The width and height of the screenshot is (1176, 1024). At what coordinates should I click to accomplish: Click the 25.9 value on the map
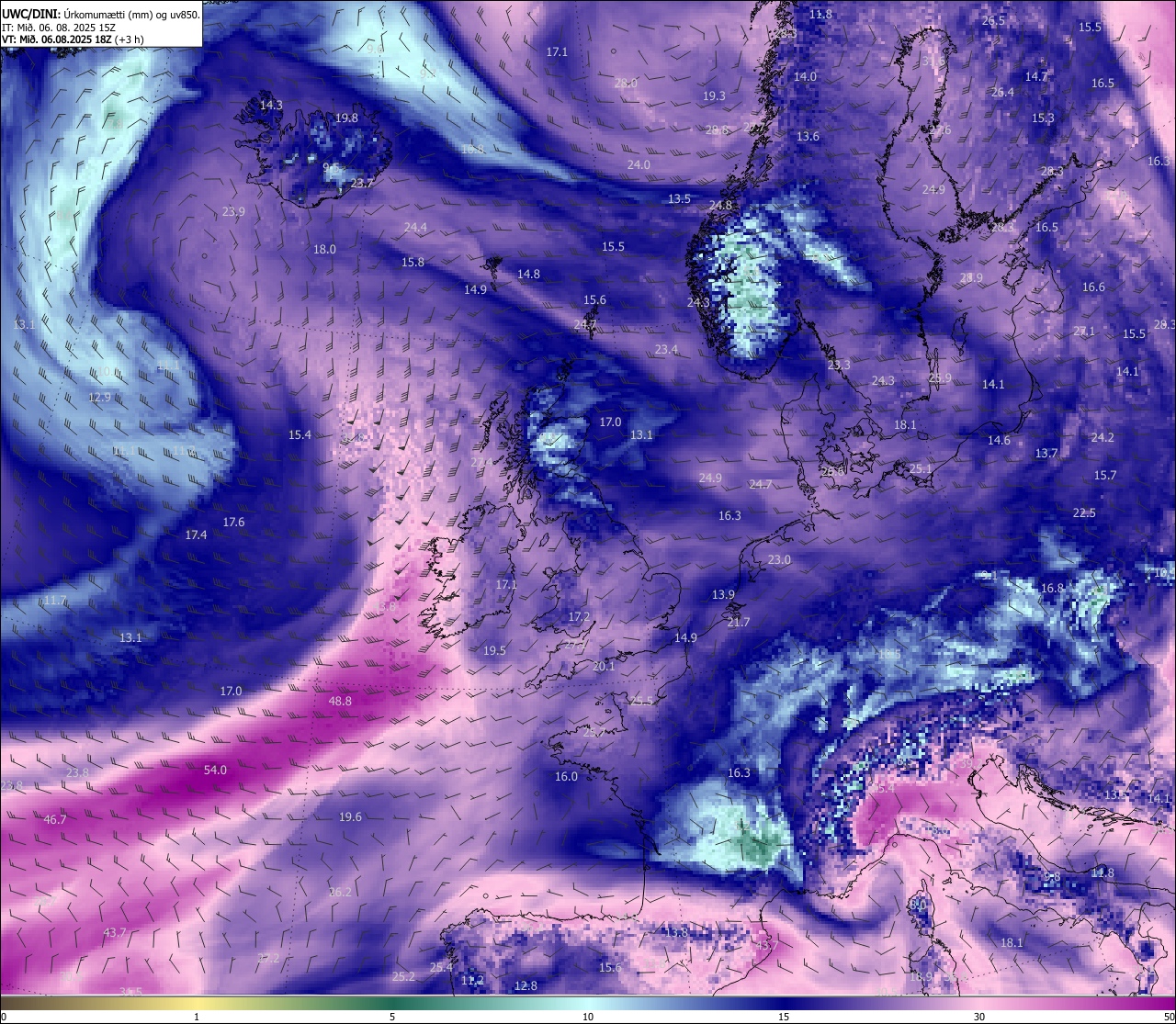tap(940, 378)
